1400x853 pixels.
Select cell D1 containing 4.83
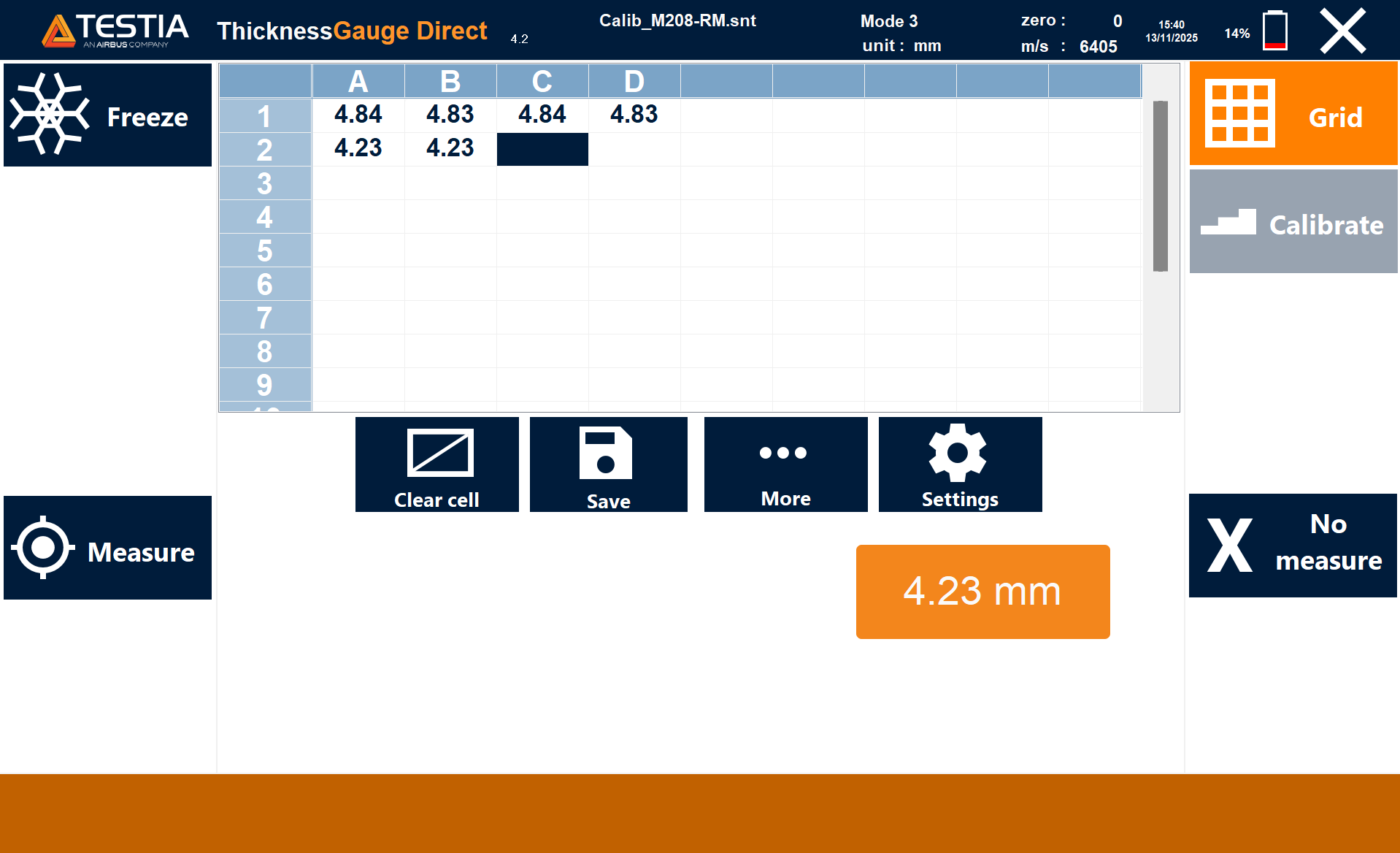coord(634,115)
